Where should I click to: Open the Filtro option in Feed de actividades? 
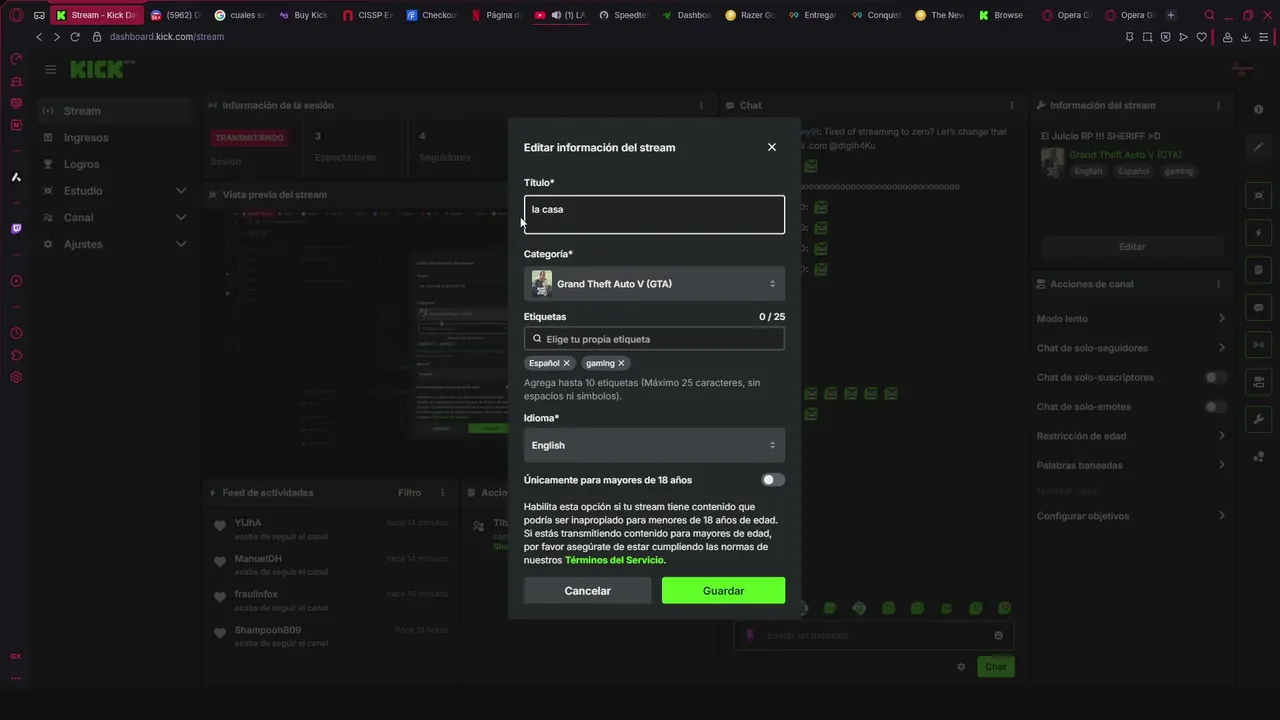pos(409,493)
